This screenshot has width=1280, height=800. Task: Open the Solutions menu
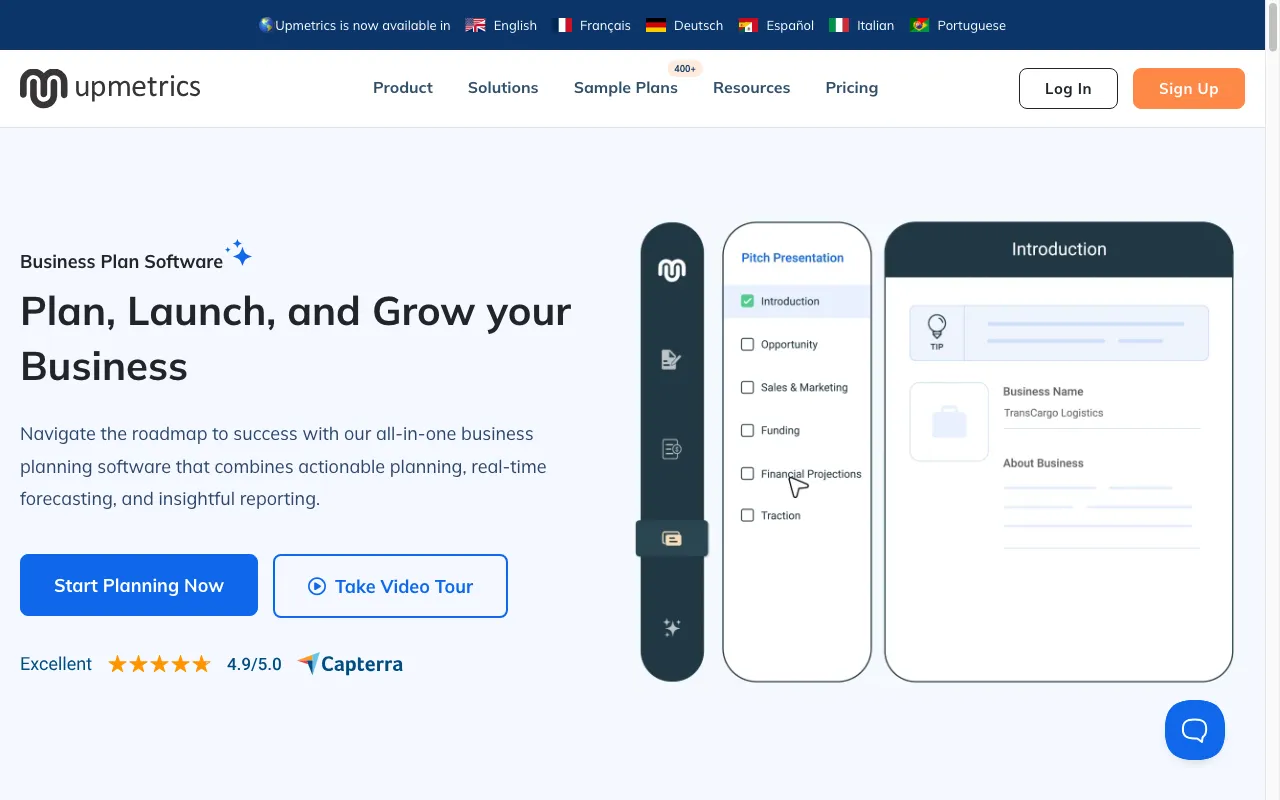click(503, 88)
